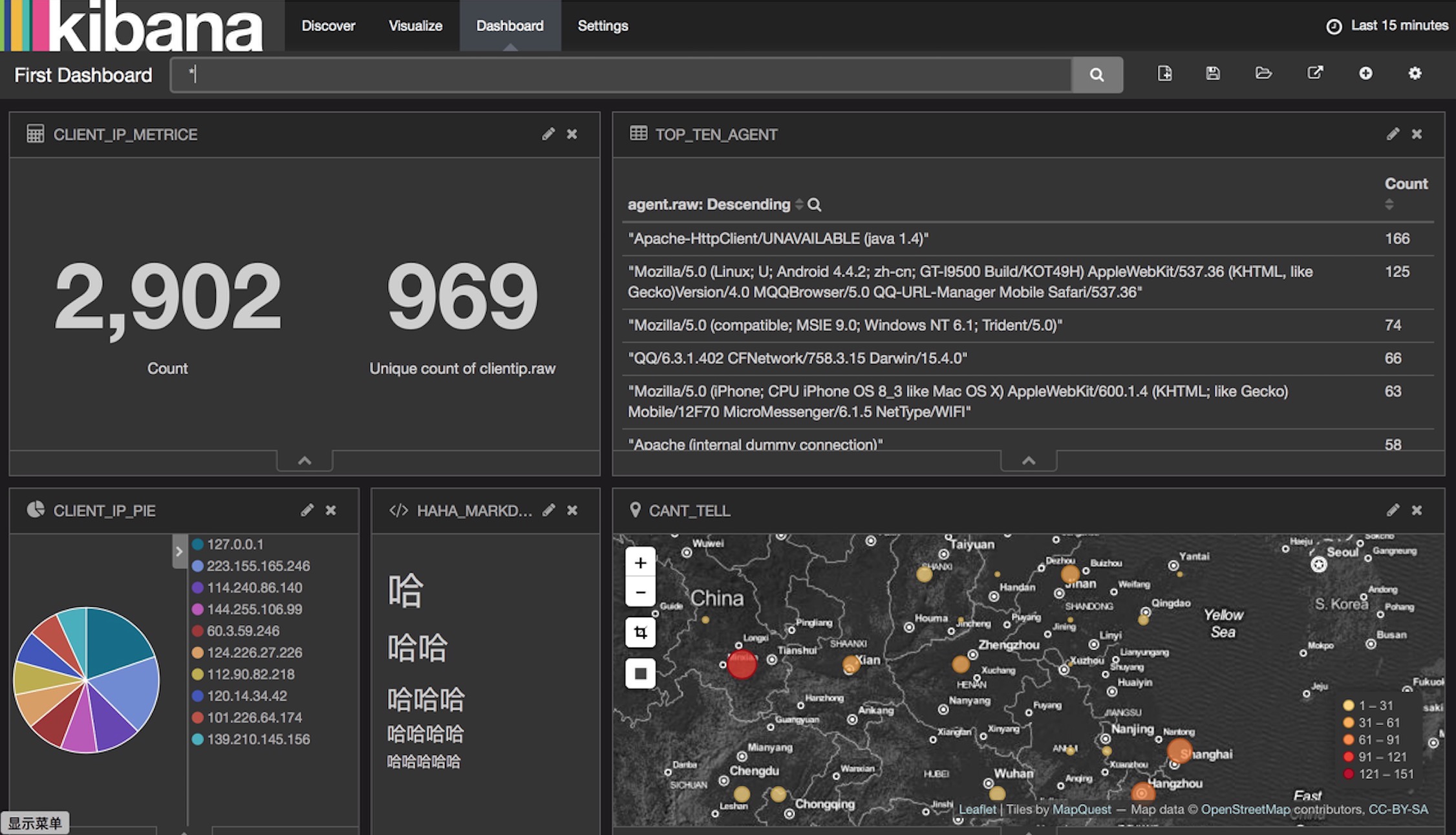Toggle the Count column sort arrows
This screenshot has height=835, width=1456.
click(1389, 204)
